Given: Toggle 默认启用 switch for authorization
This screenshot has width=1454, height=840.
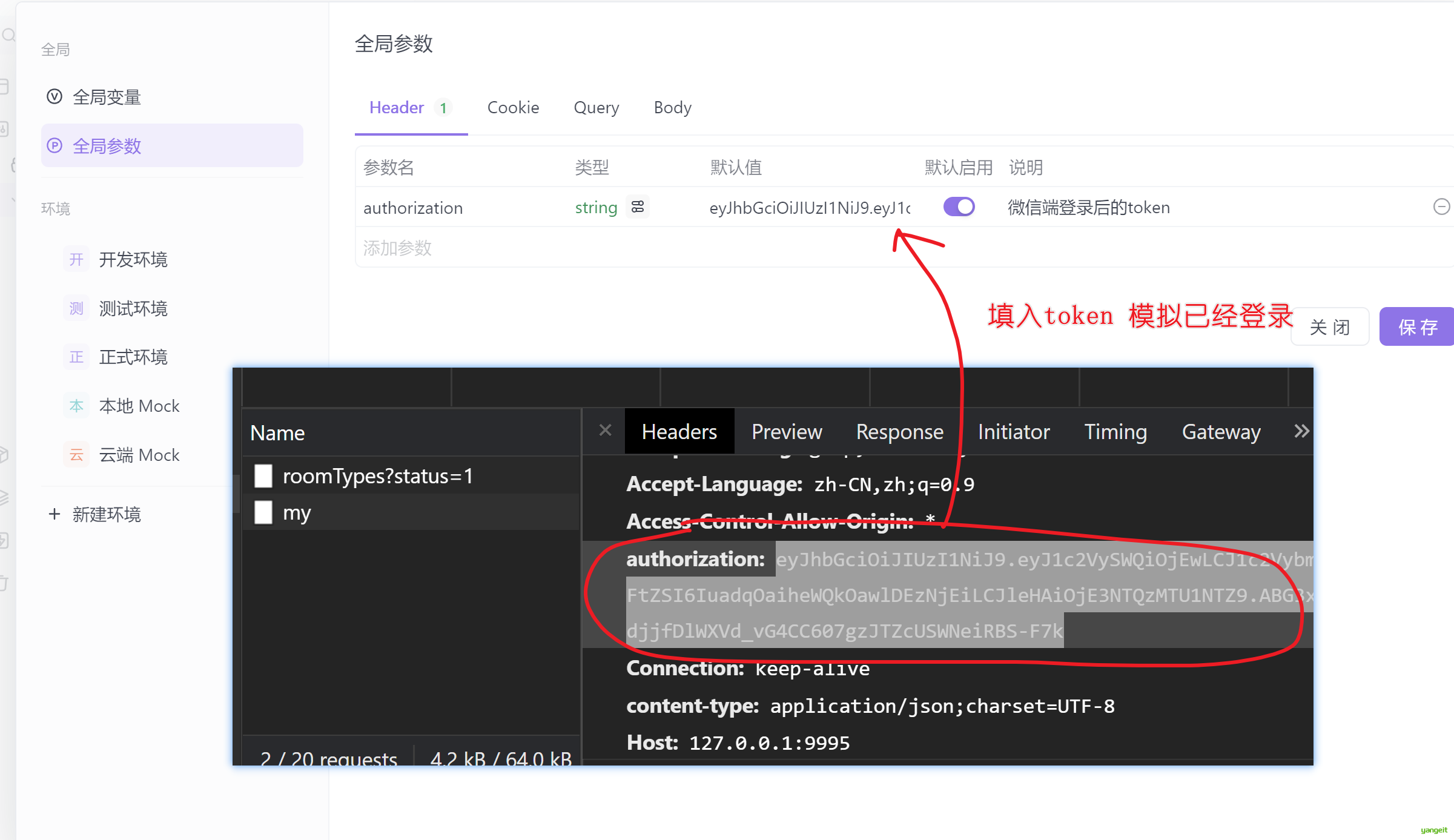Looking at the screenshot, I should coord(959,207).
